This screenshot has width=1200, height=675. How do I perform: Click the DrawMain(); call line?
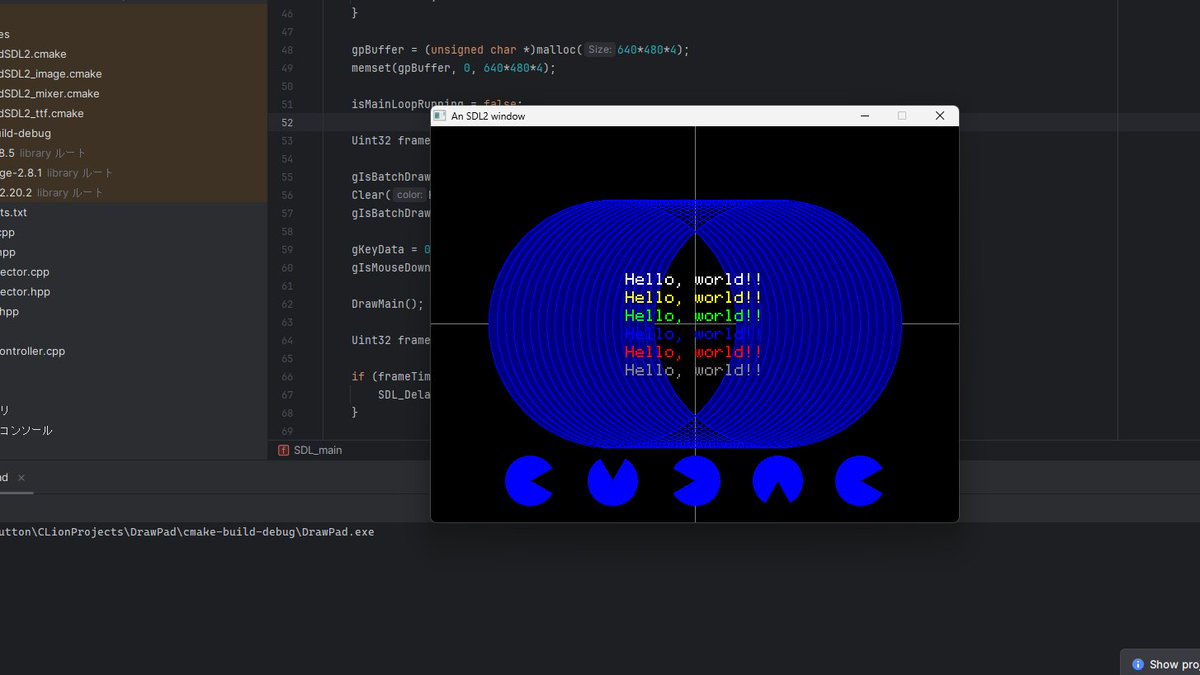(388, 304)
